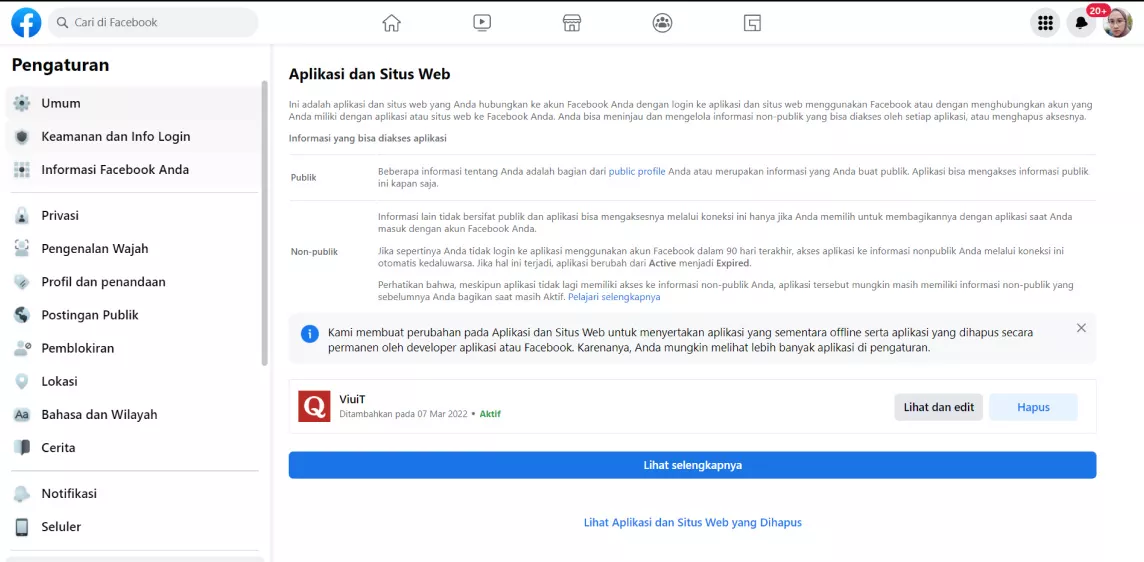Image resolution: width=1144 pixels, height=562 pixels.
Task: Follow the Pelajari selengkapnya link
Action: click(x=614, y=298)
